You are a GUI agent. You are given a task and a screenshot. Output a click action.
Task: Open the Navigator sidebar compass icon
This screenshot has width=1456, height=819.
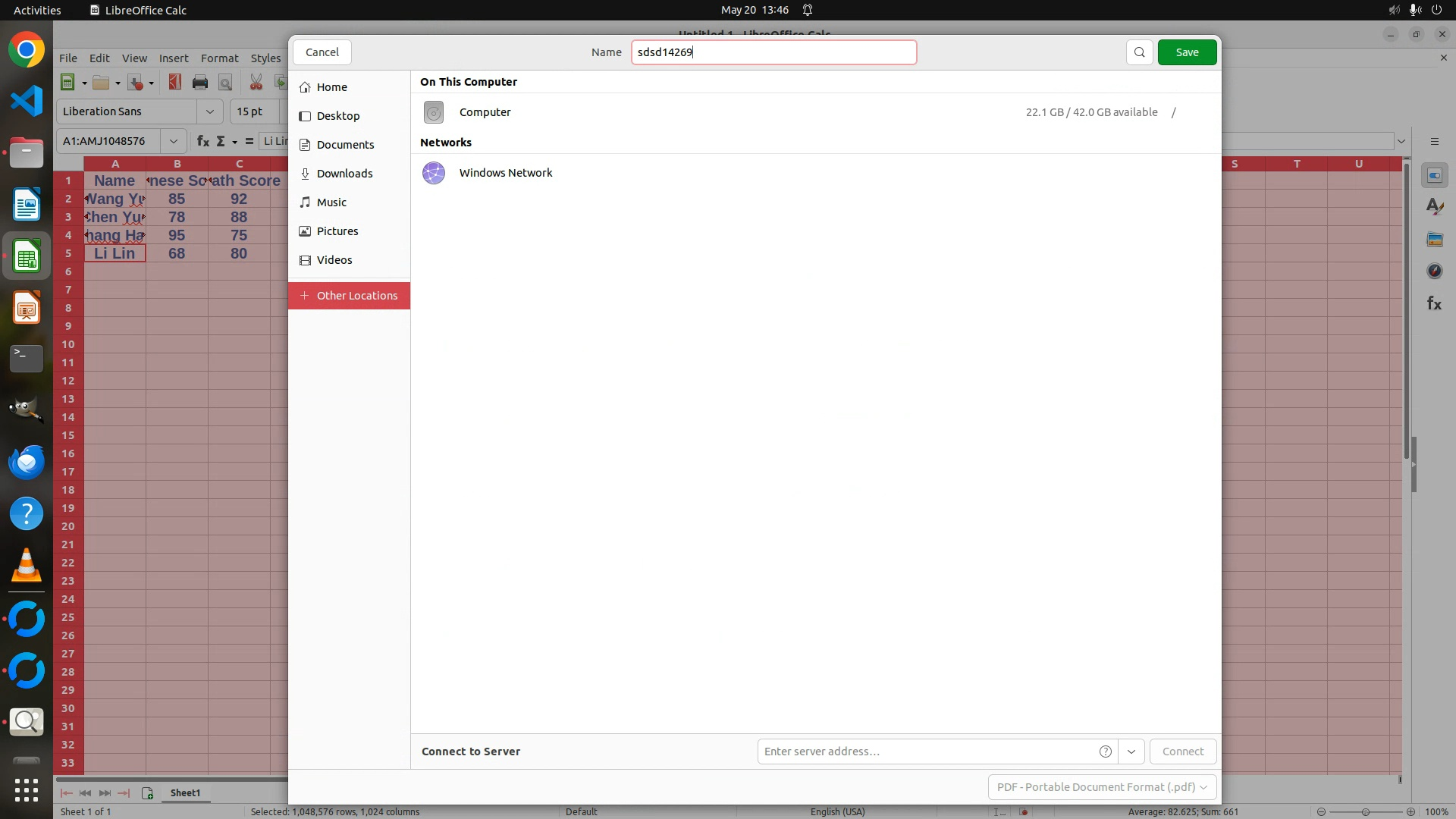coord(1434,271)
